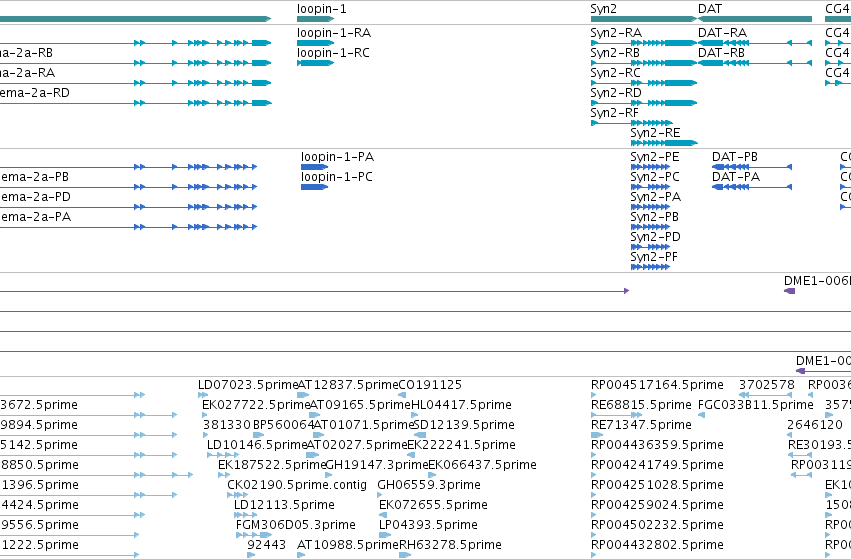Click the loopin-1 gene label
This screenshot has height=560, width=851.
pyautogui.click(x=321, y=9)
